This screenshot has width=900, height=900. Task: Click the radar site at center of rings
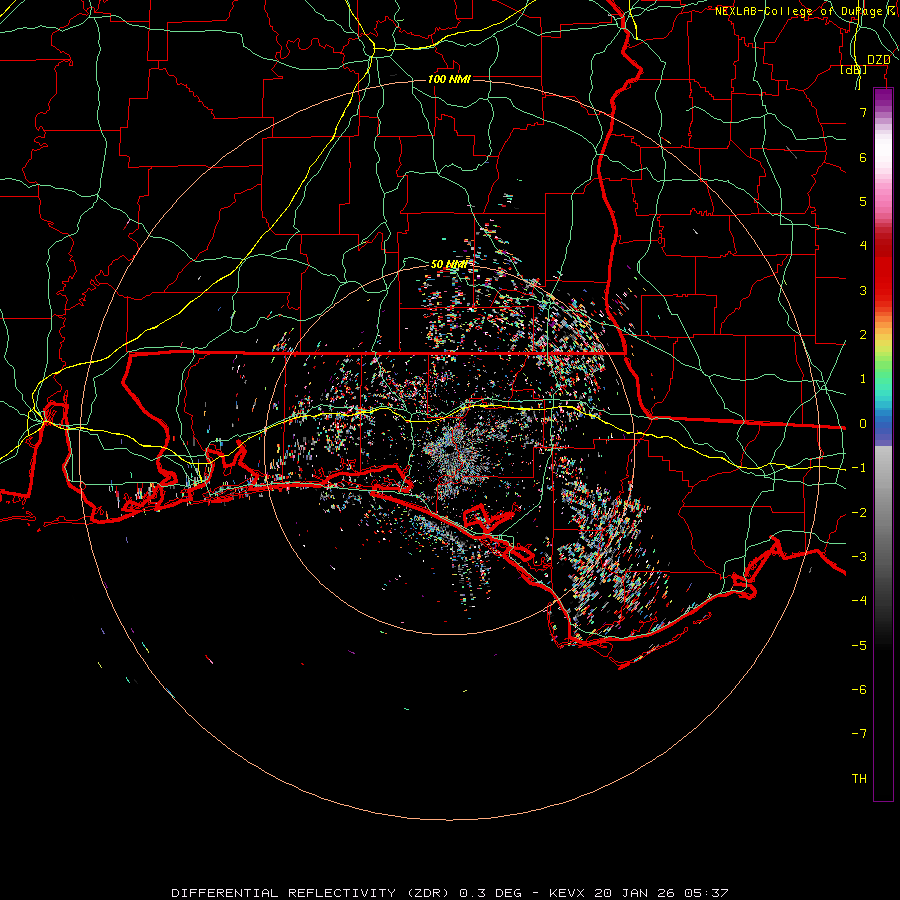point(449,450)
